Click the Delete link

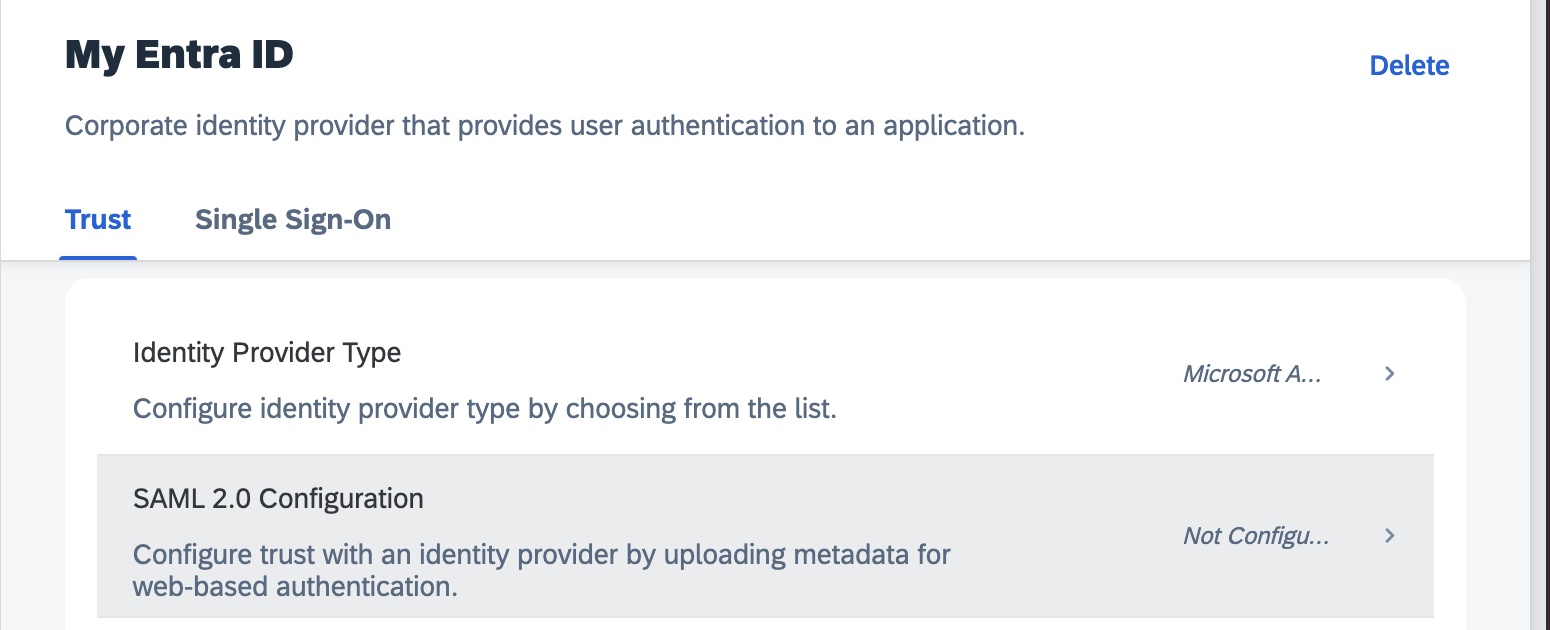pos(1408,66)
